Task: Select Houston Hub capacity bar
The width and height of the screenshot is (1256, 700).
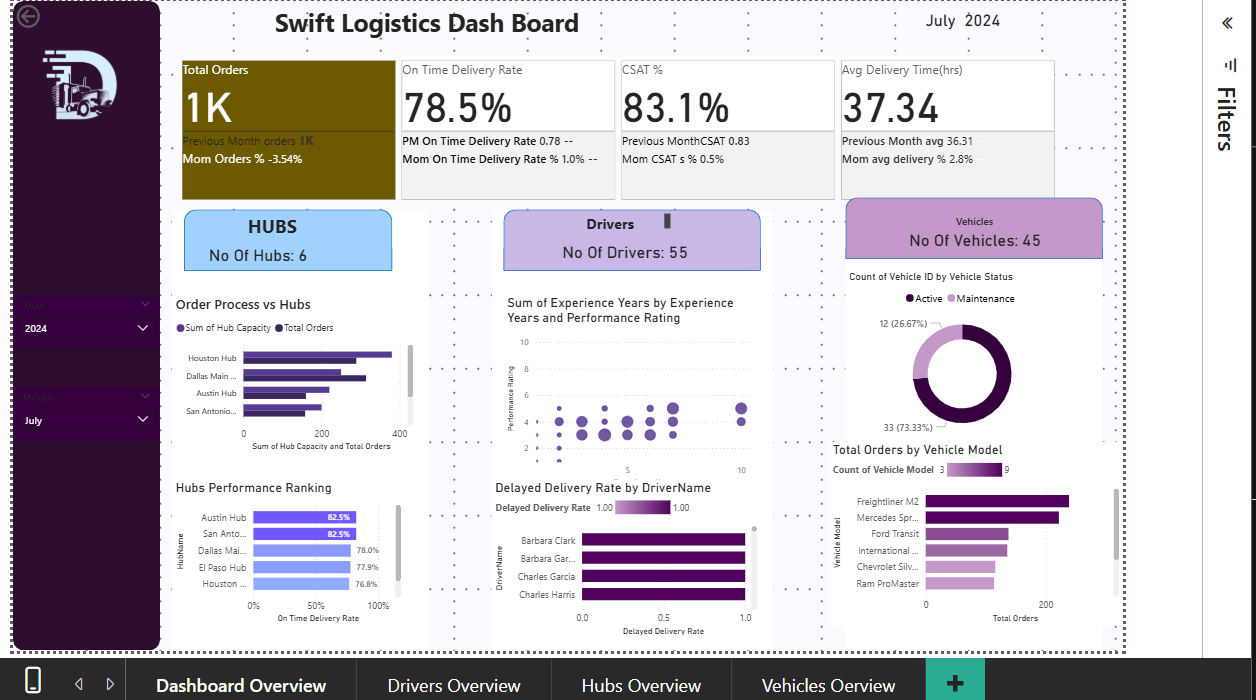Action: click(x=317, y=354)
